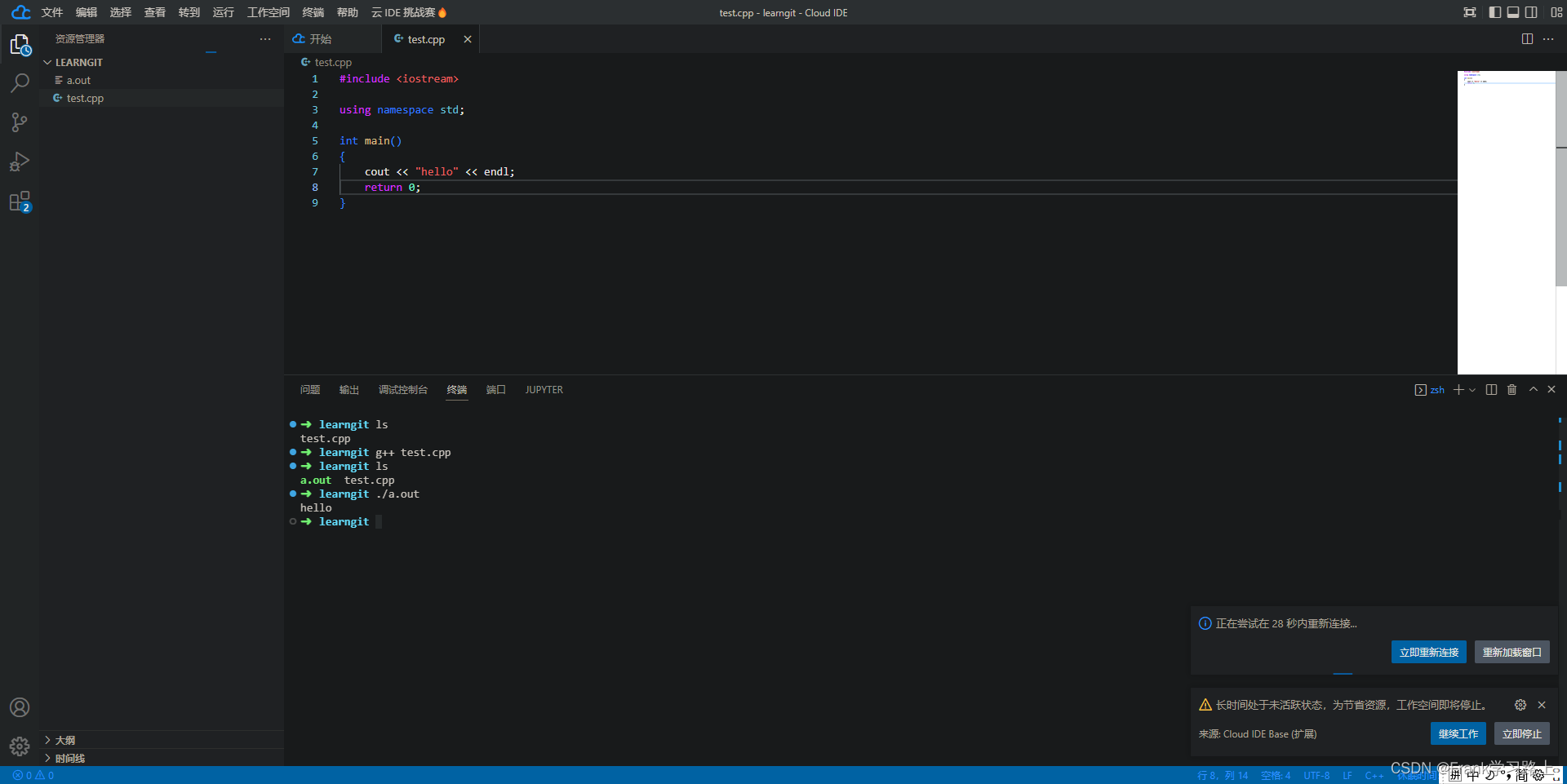Open the terminal launch profile dropdown
This screenshot has width=1567, height=784.
1472,390
